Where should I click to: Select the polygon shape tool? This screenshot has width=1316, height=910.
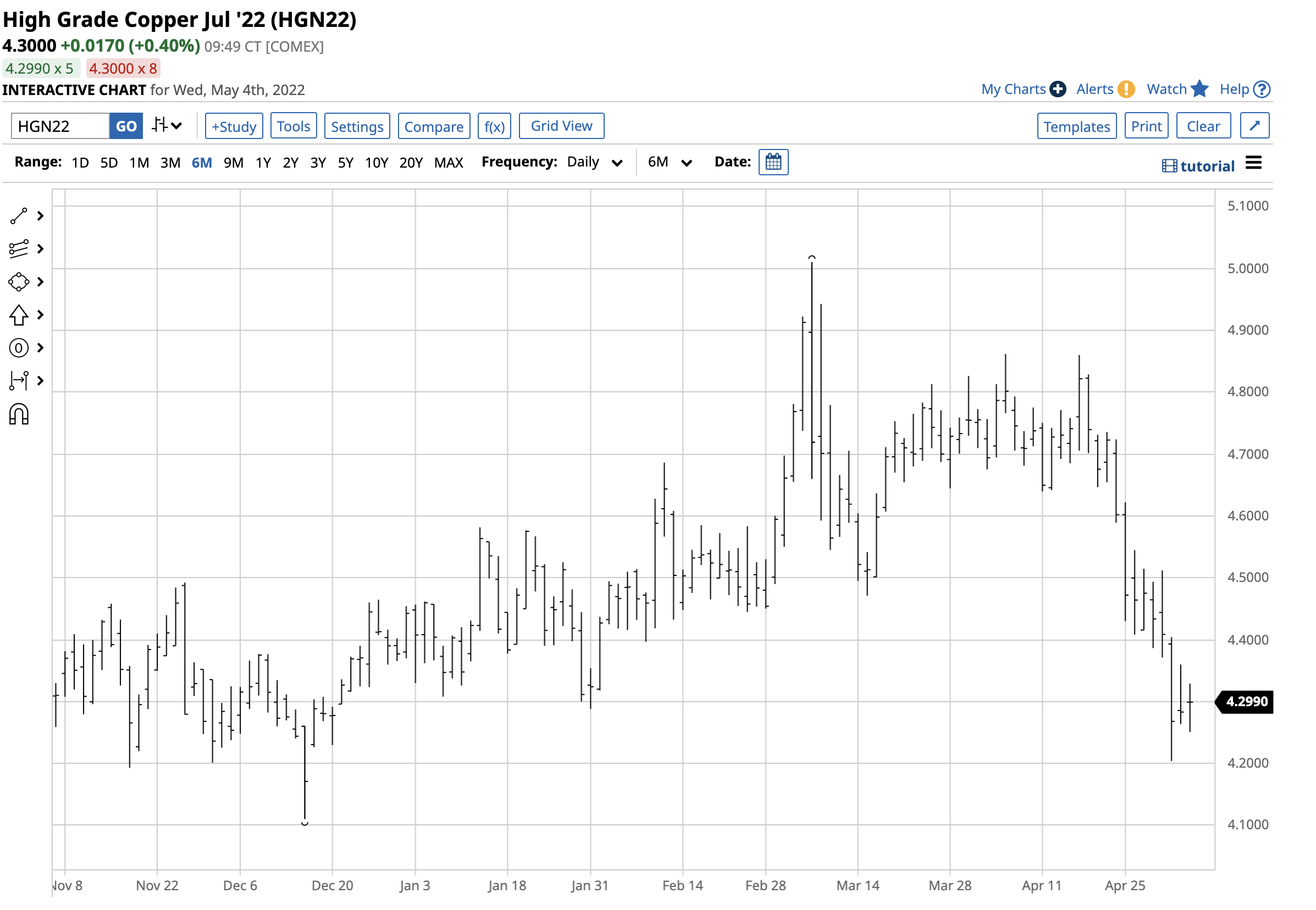pos(18,282)
